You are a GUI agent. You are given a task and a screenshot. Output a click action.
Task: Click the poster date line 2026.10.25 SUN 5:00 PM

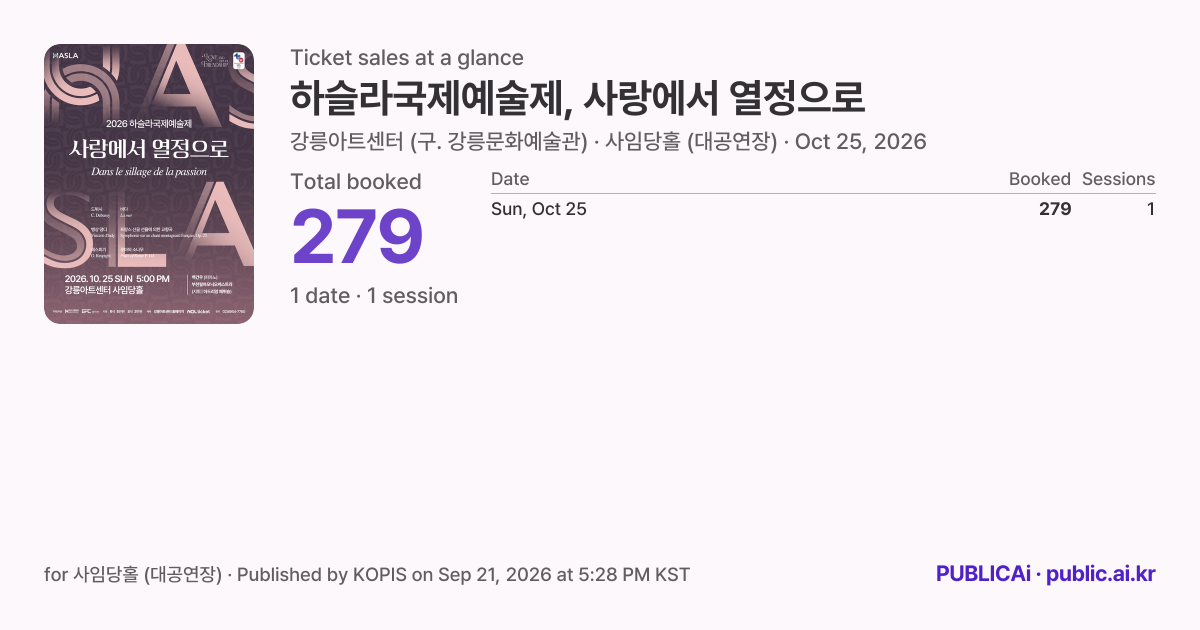tap(117, 278)
